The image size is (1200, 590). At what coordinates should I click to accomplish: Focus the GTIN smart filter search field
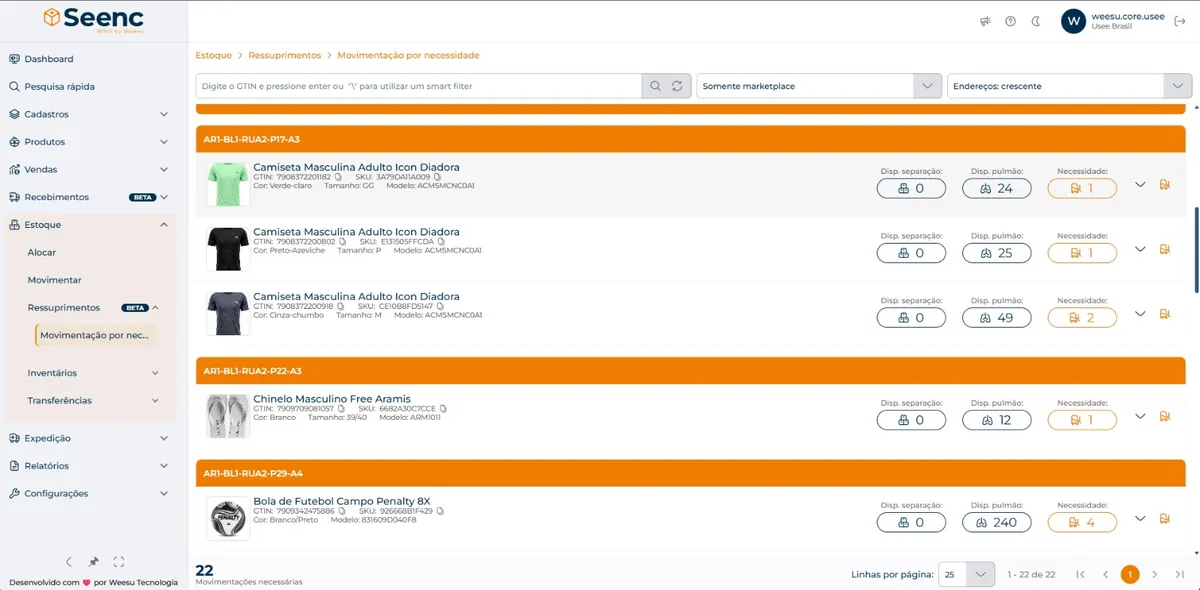coord(419,86)
